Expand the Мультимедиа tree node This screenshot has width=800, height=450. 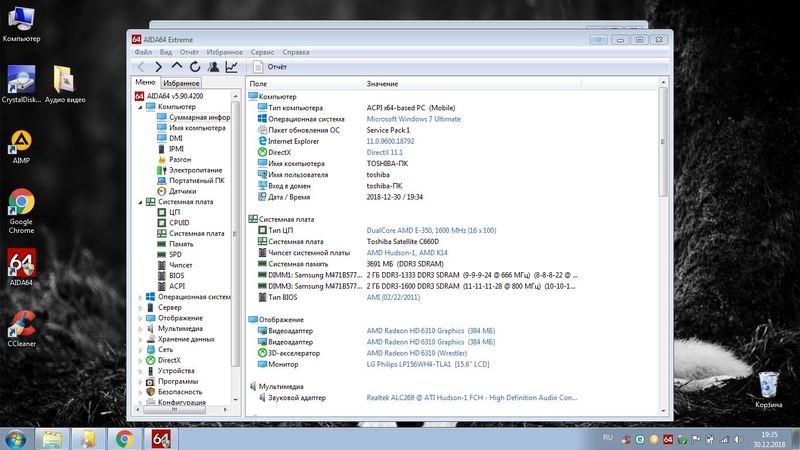(140, 328)
